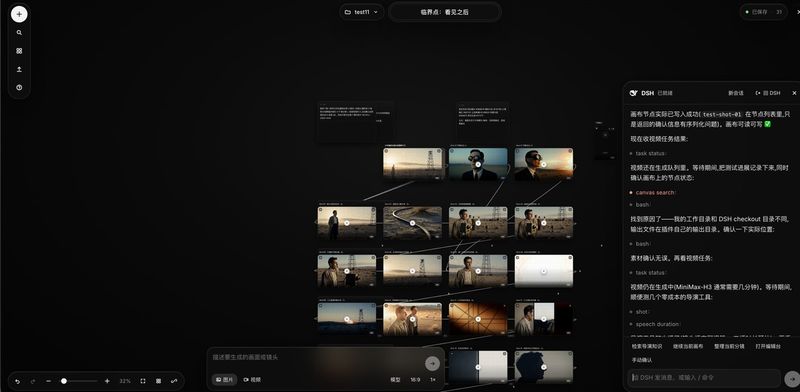800x392 pixels.
Task: Click the send arrow in canvas prompt box
Action: [x=432, y=363]
